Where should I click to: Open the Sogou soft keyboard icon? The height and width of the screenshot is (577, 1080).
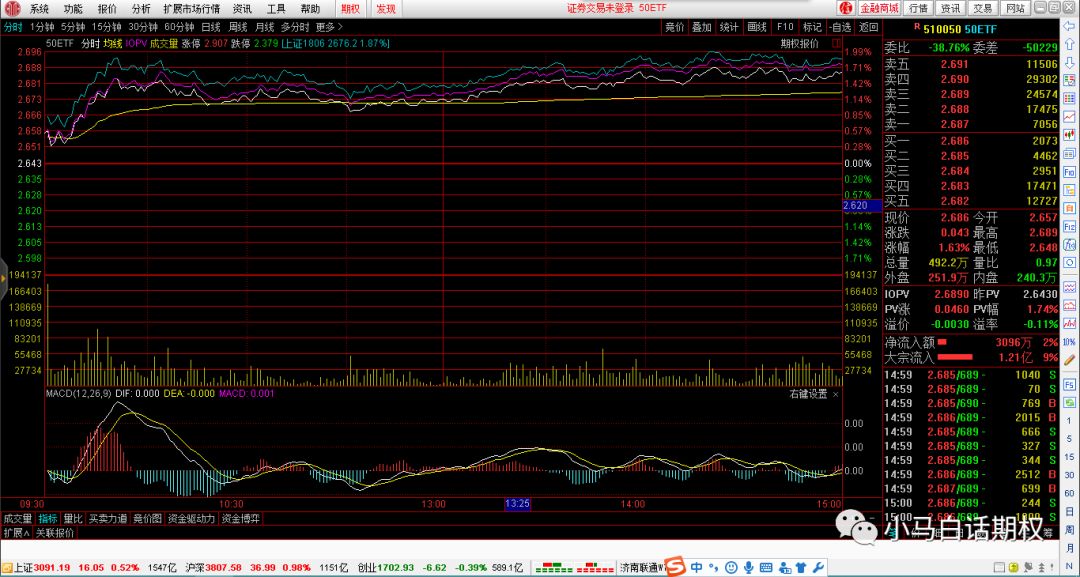pos(766,568)
